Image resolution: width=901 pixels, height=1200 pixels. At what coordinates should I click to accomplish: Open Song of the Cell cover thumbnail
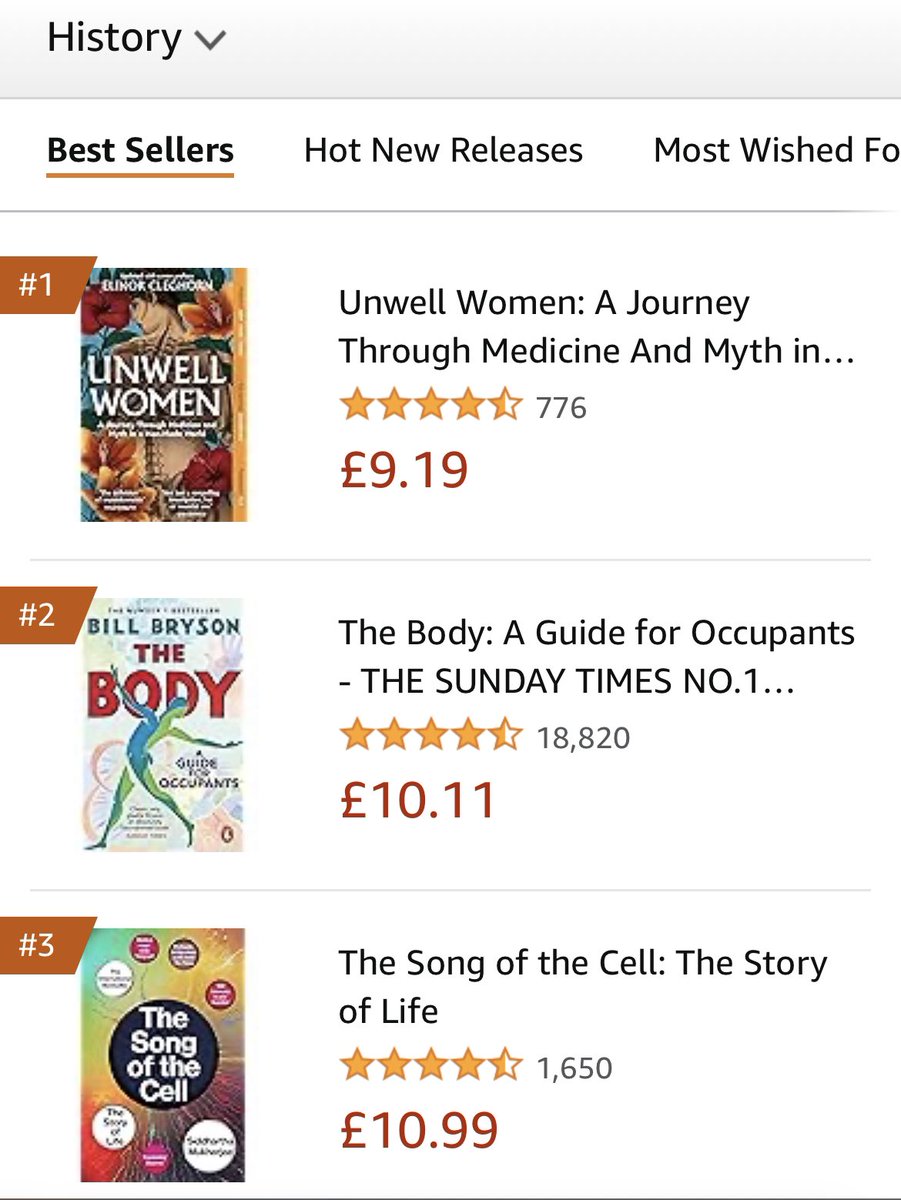(x=164, y=1054)
